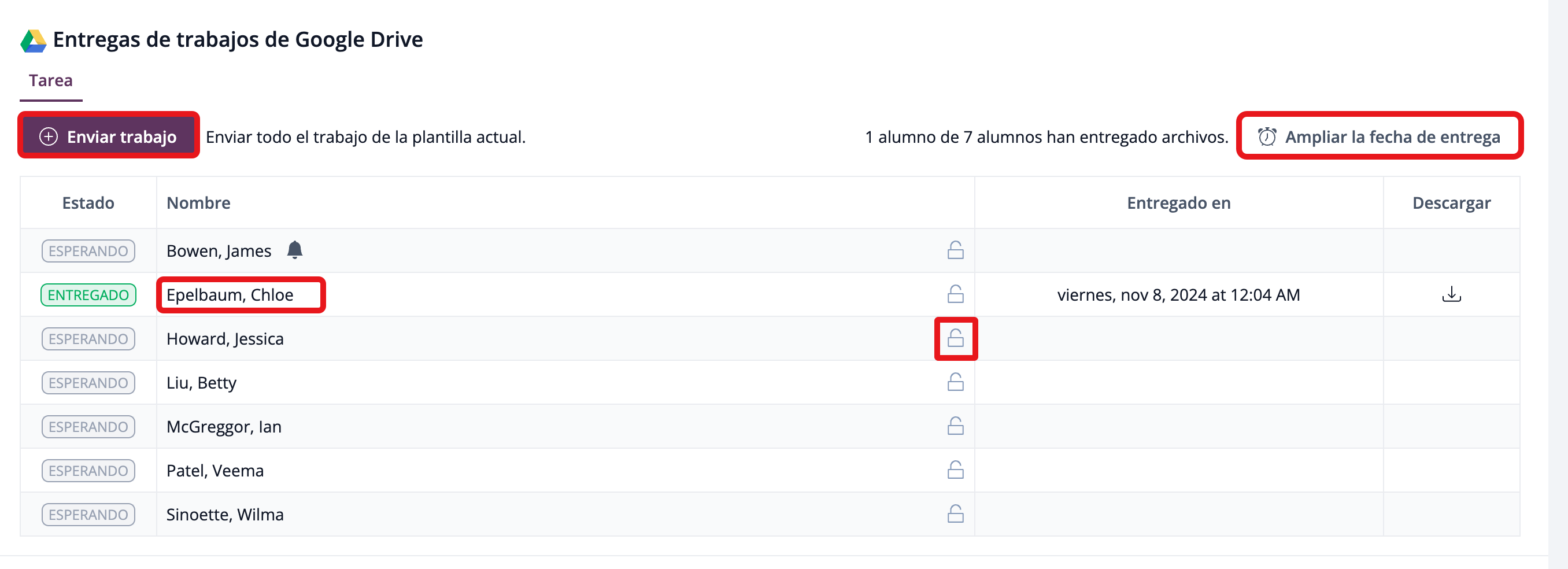
Task: Click the bell icon next to Bowen, James
Action: pos(295,250)
